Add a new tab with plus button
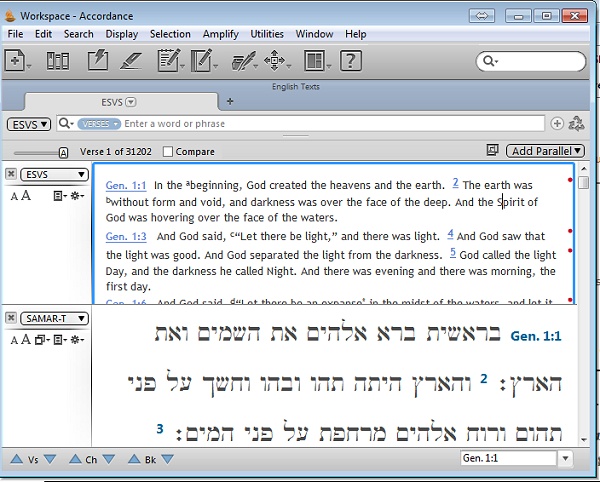Screen dimensions: 600x482 [230, 101]
